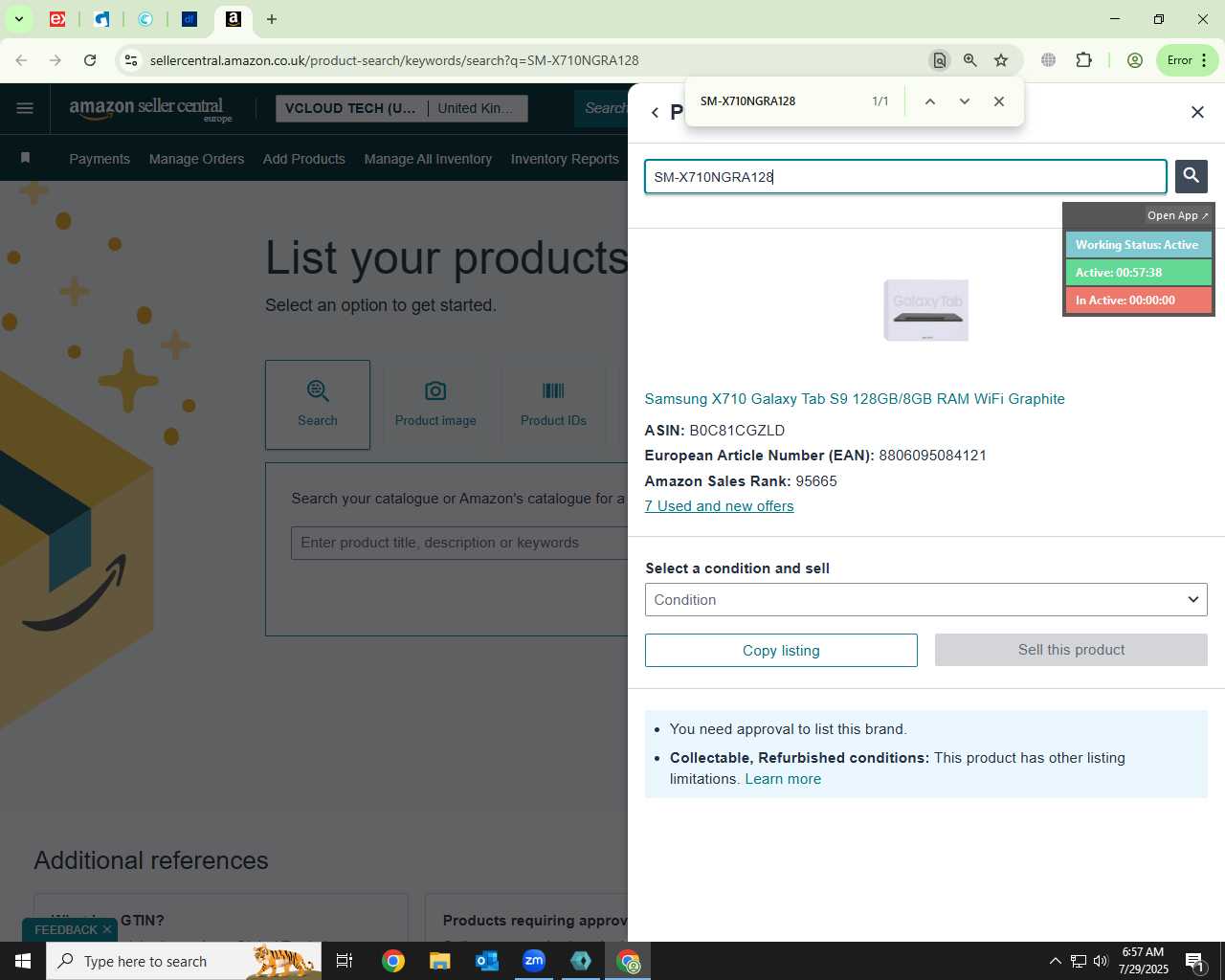Click the Sell this product button
The height and width of the screenshot is (980, 1225).
1071,650
